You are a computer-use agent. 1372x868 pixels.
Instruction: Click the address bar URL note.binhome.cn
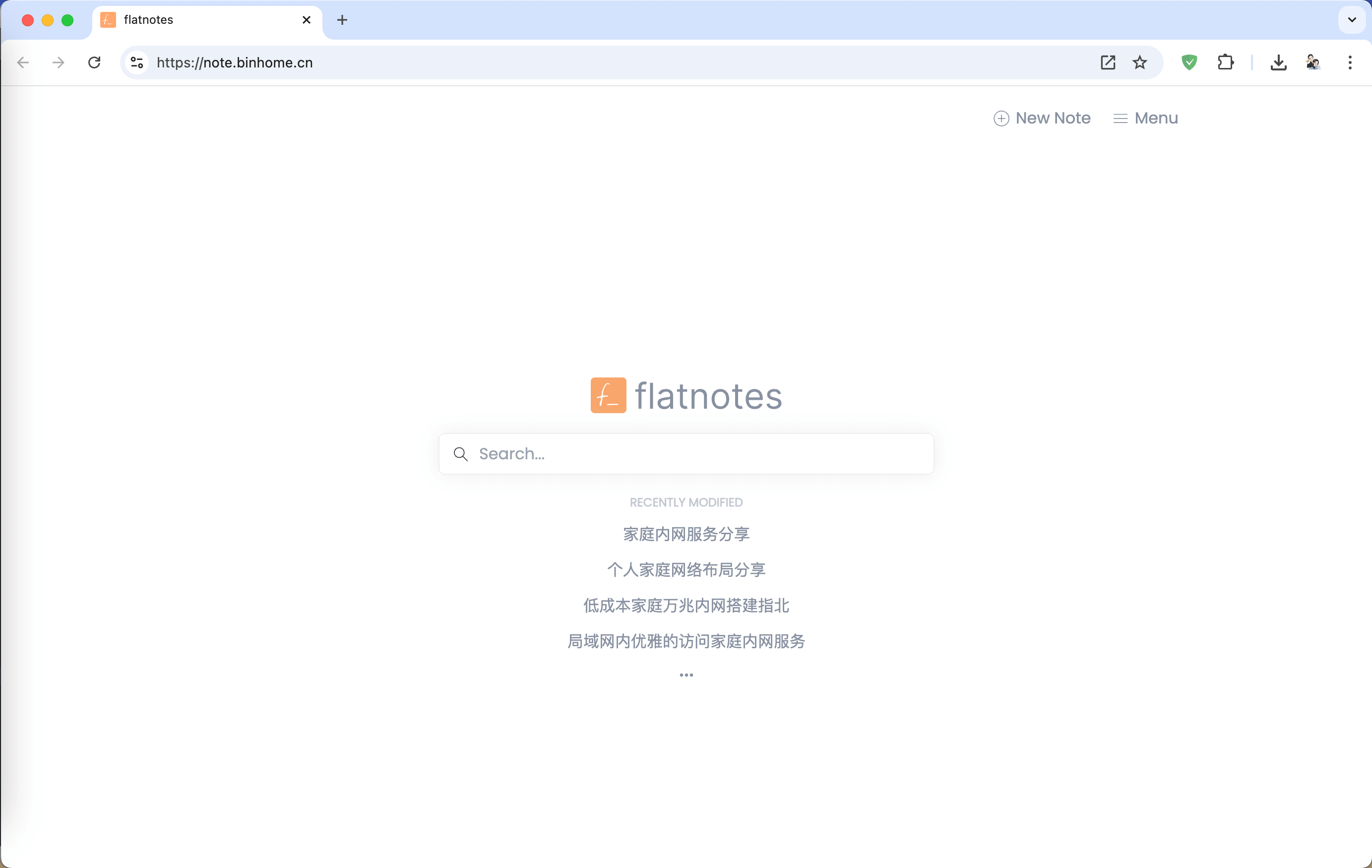point(235,62)
